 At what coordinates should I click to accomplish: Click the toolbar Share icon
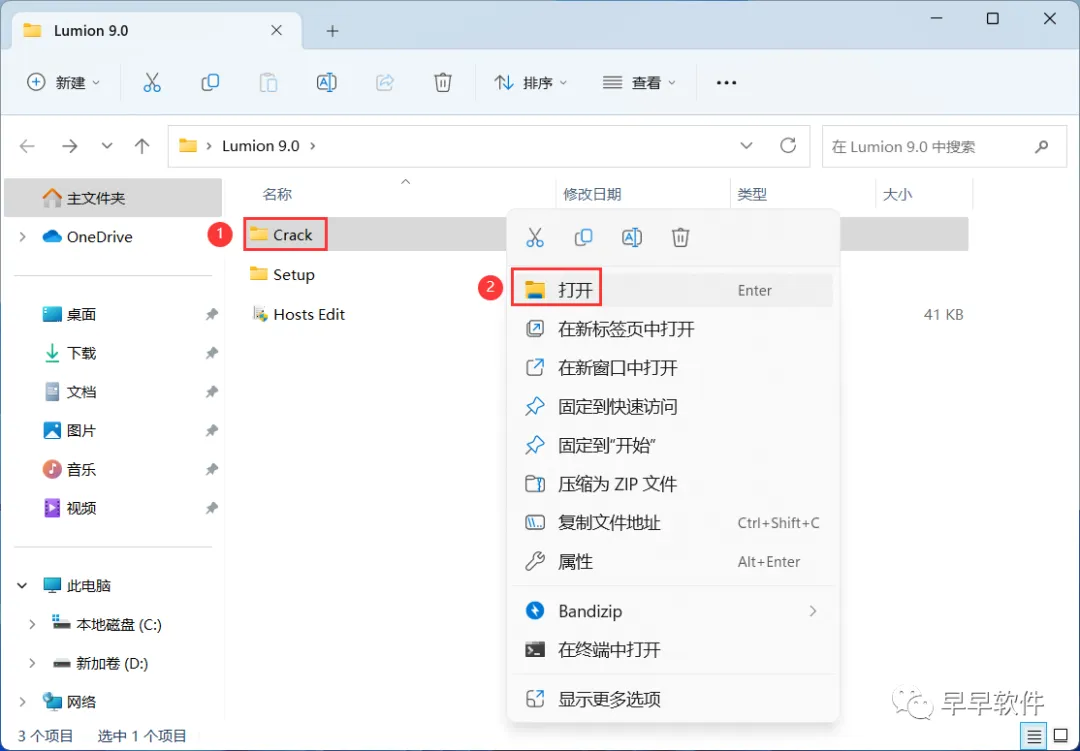pos(384,83)
